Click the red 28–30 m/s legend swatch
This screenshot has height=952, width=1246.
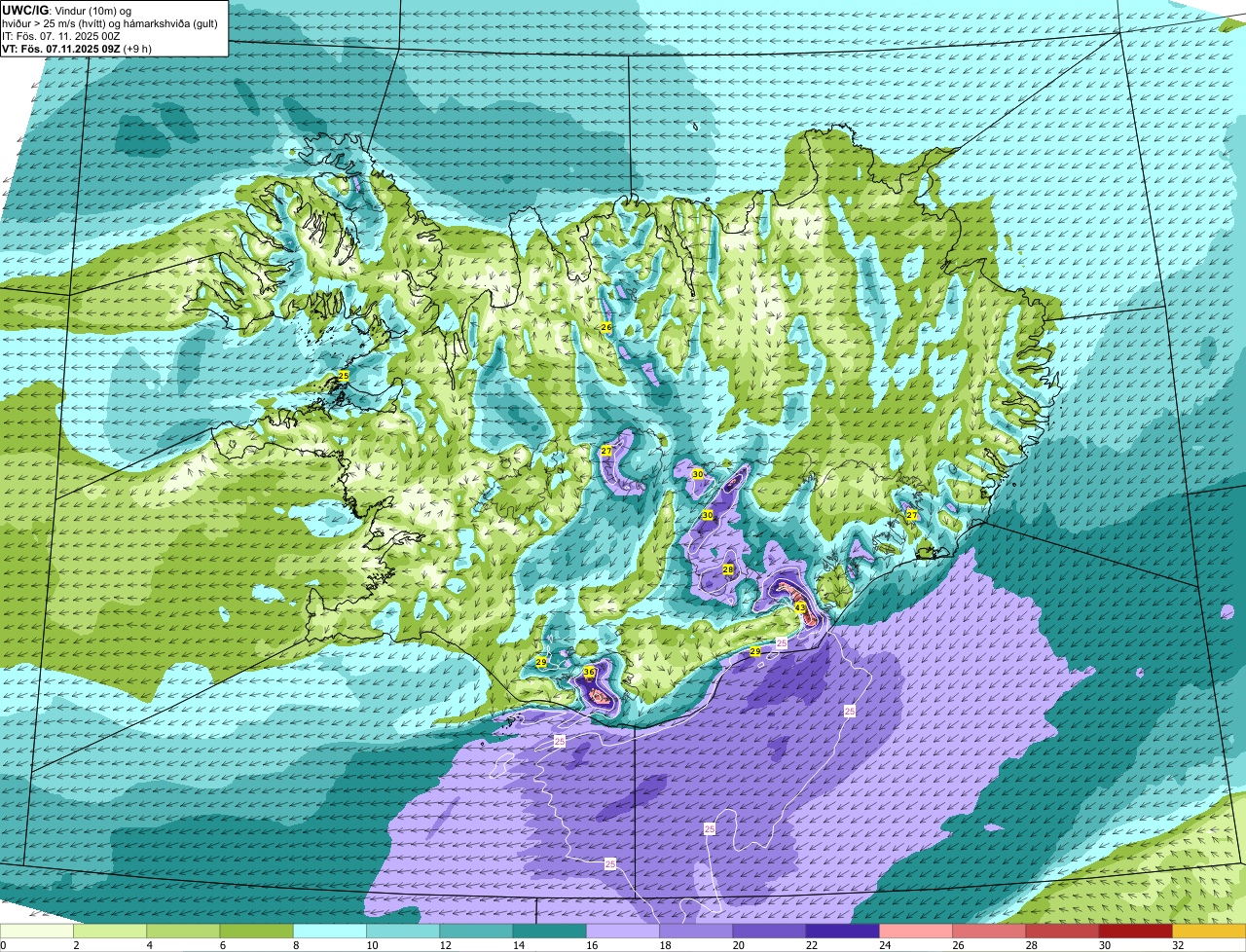pyautogui.click(x=1062, y=931)
